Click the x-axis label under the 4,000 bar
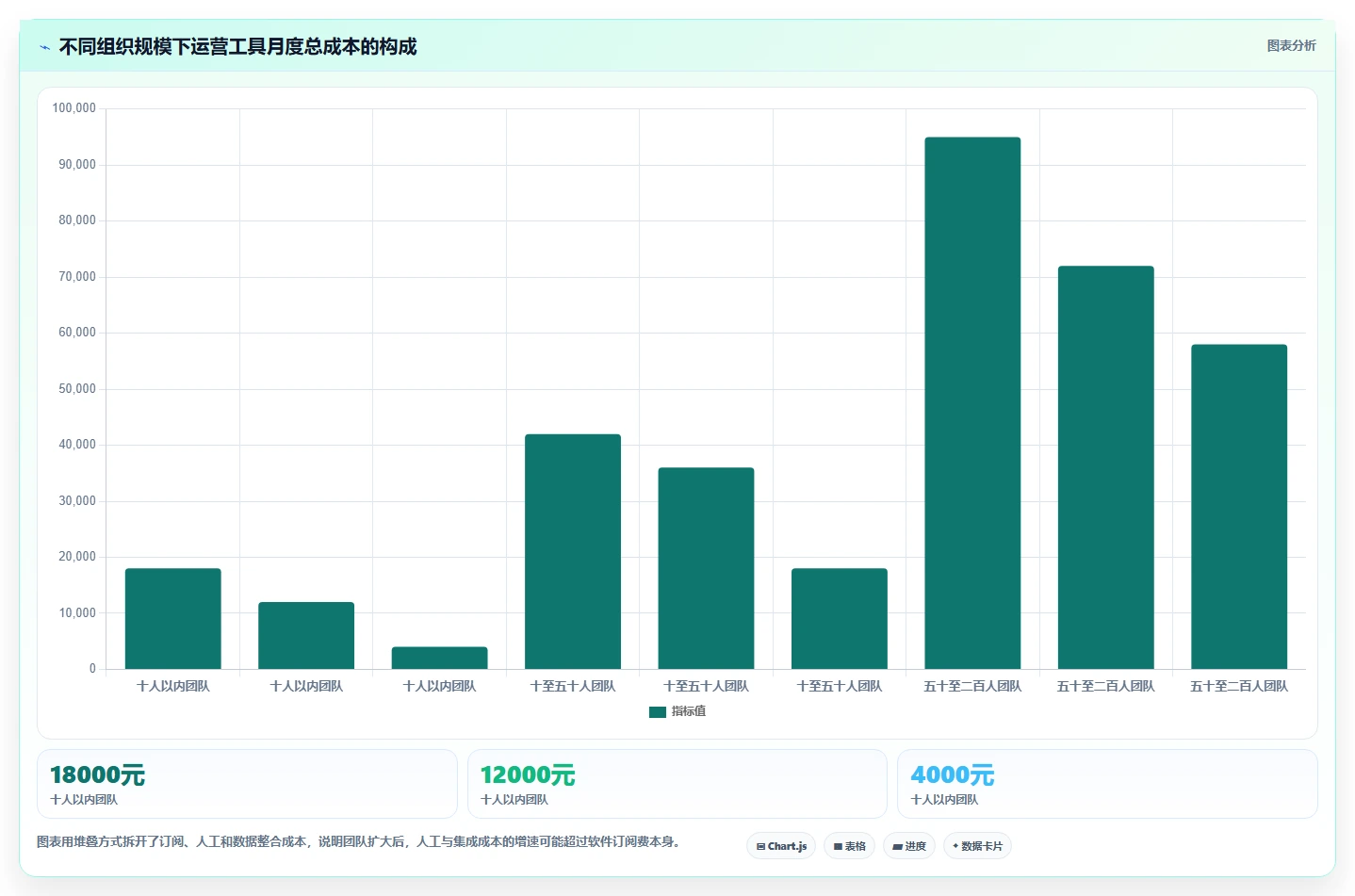Screen dimensions: 1355x896 (439, 686)
